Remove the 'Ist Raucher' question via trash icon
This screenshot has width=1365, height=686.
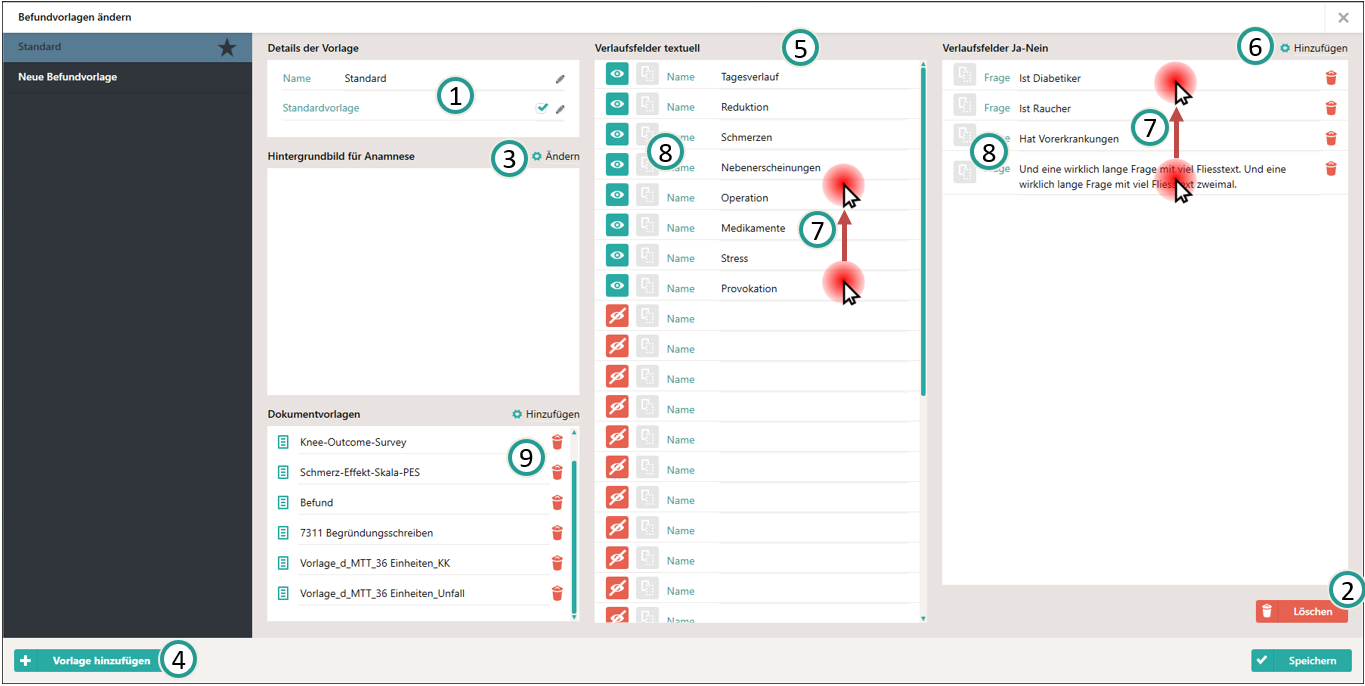pyautogui.click(x=1330, y=108)
